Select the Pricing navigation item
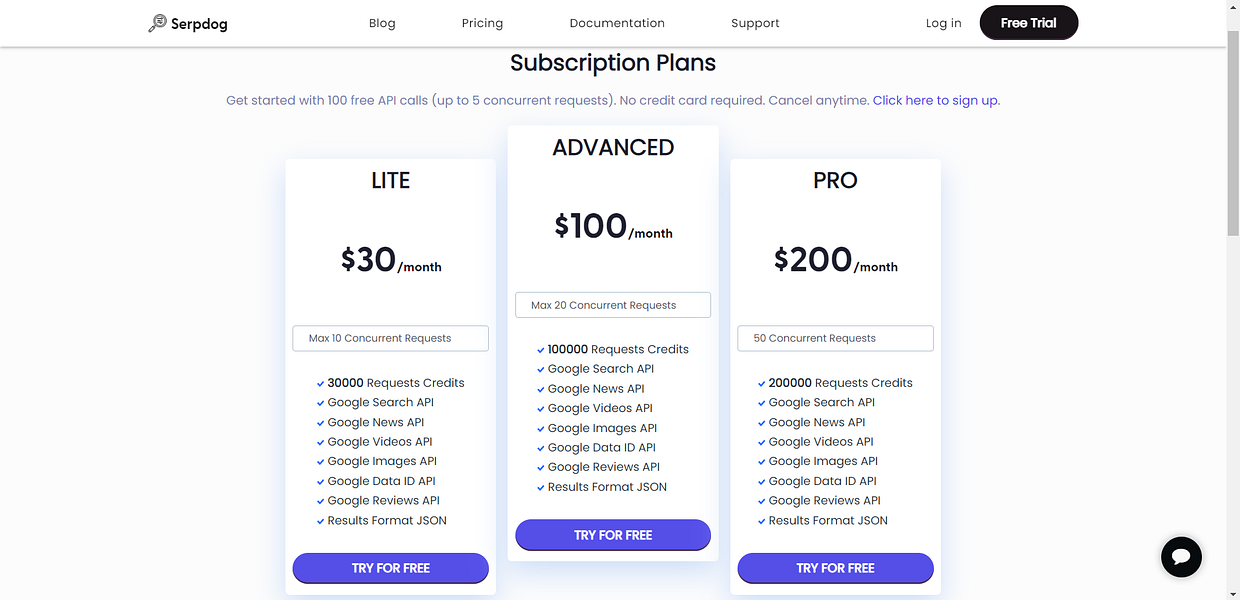1240x600 pixels. pyautogui.click(x=482, y=22)
